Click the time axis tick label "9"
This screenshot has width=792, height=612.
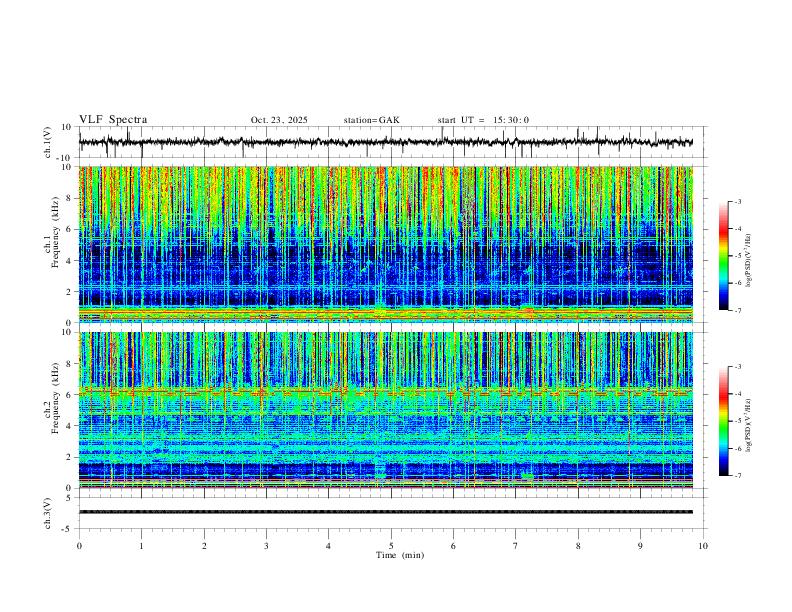(x=640, y=546)
